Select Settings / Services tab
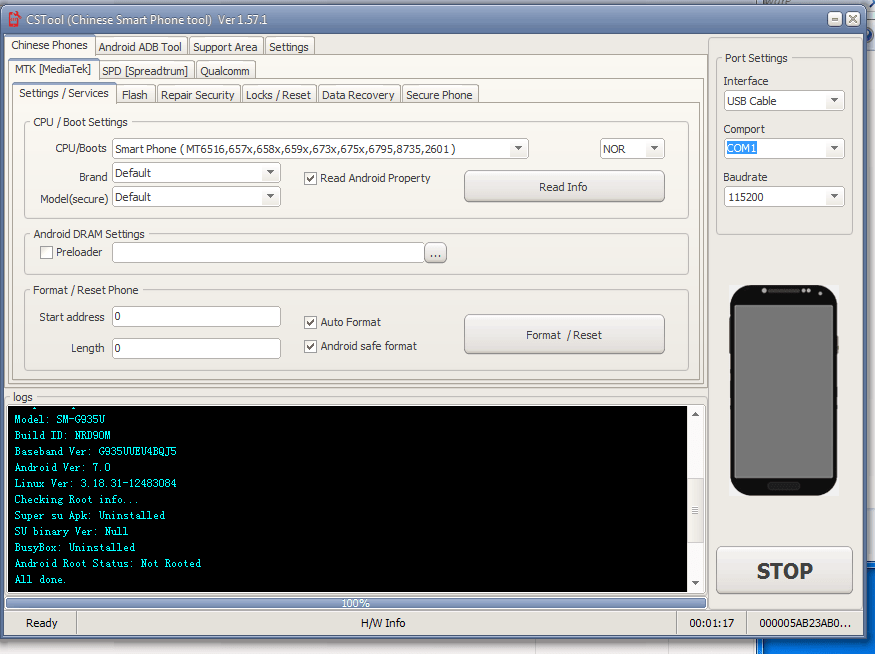 click(x=64, y=93)
